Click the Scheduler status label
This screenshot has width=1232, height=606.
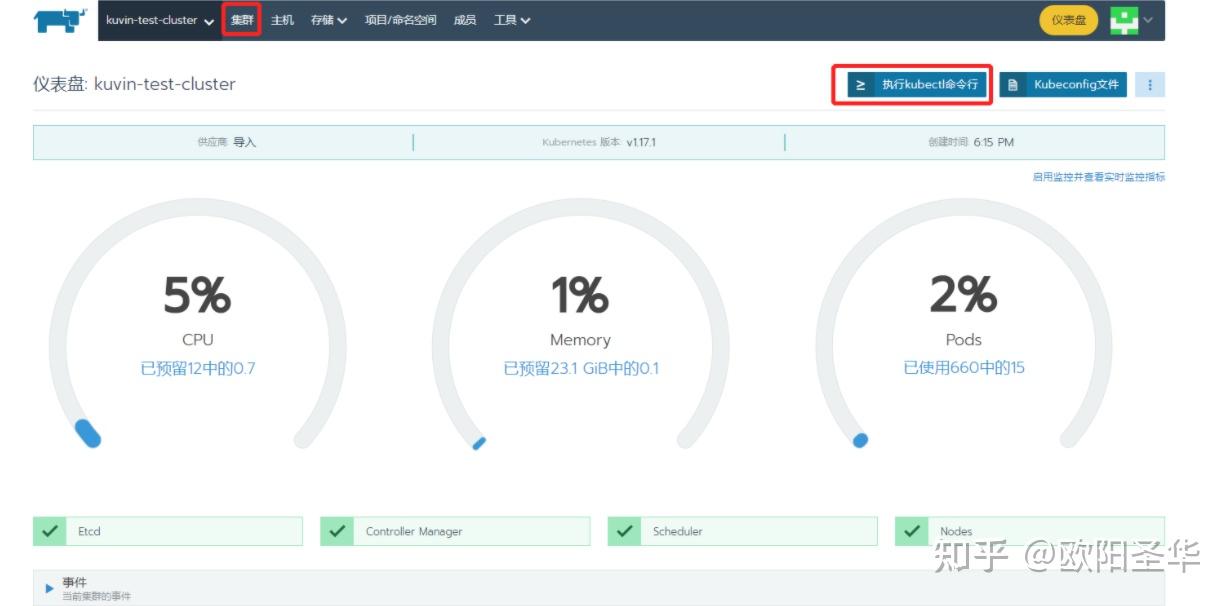tap(677, 532)
